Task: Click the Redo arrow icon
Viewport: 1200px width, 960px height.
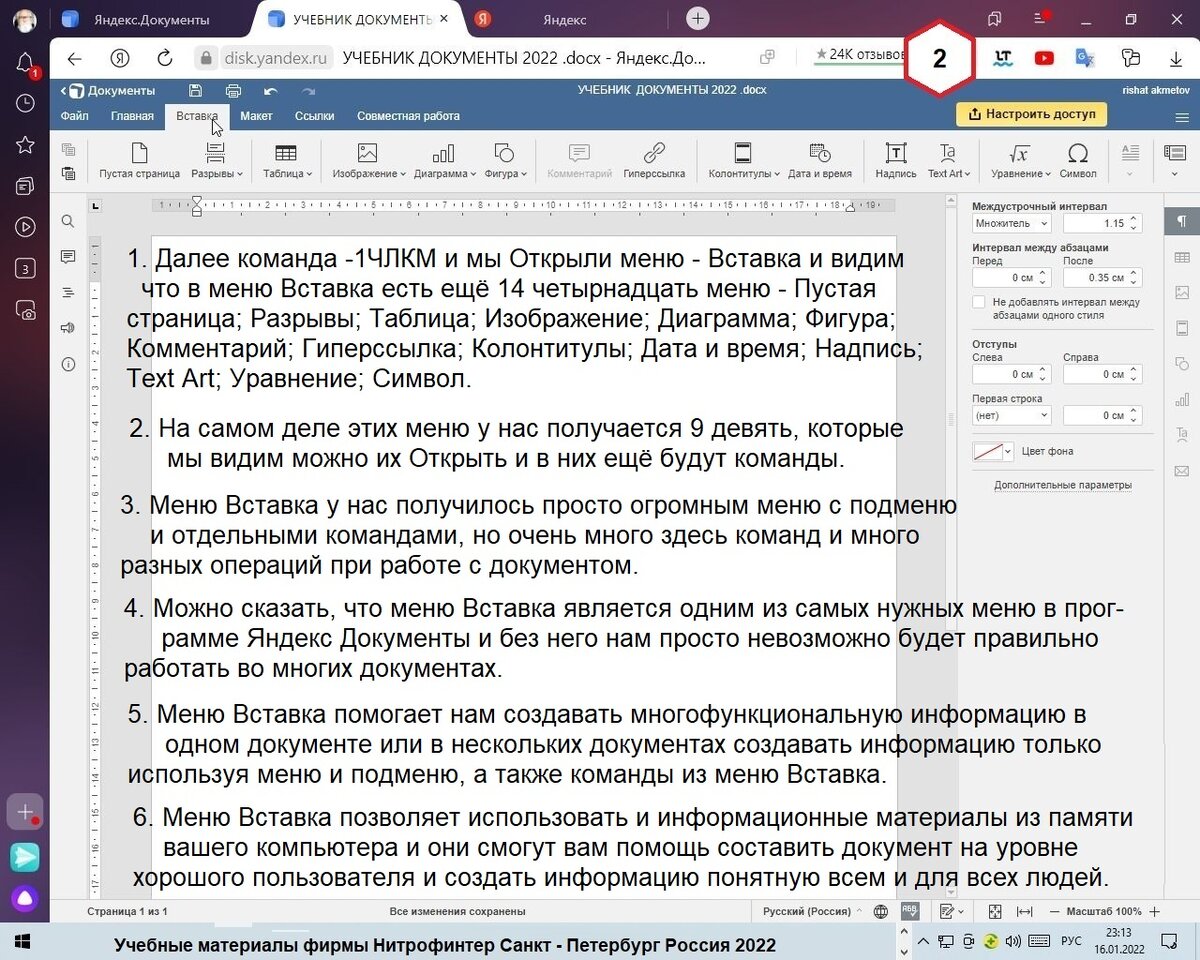Action: coord(308,90)
